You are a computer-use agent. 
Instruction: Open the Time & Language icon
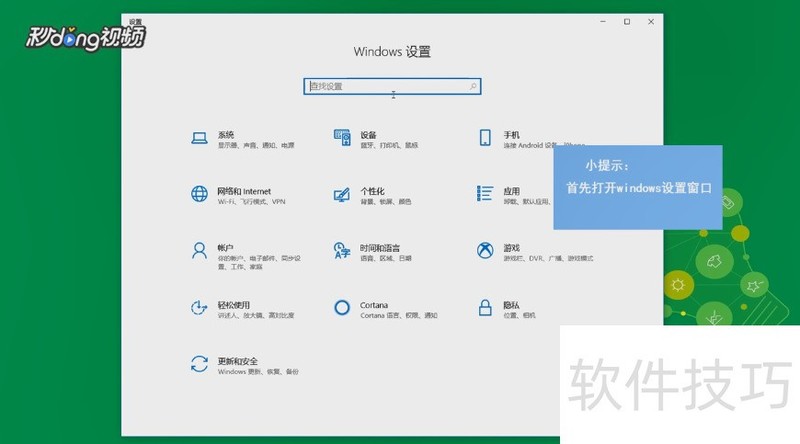coord(342,251)
